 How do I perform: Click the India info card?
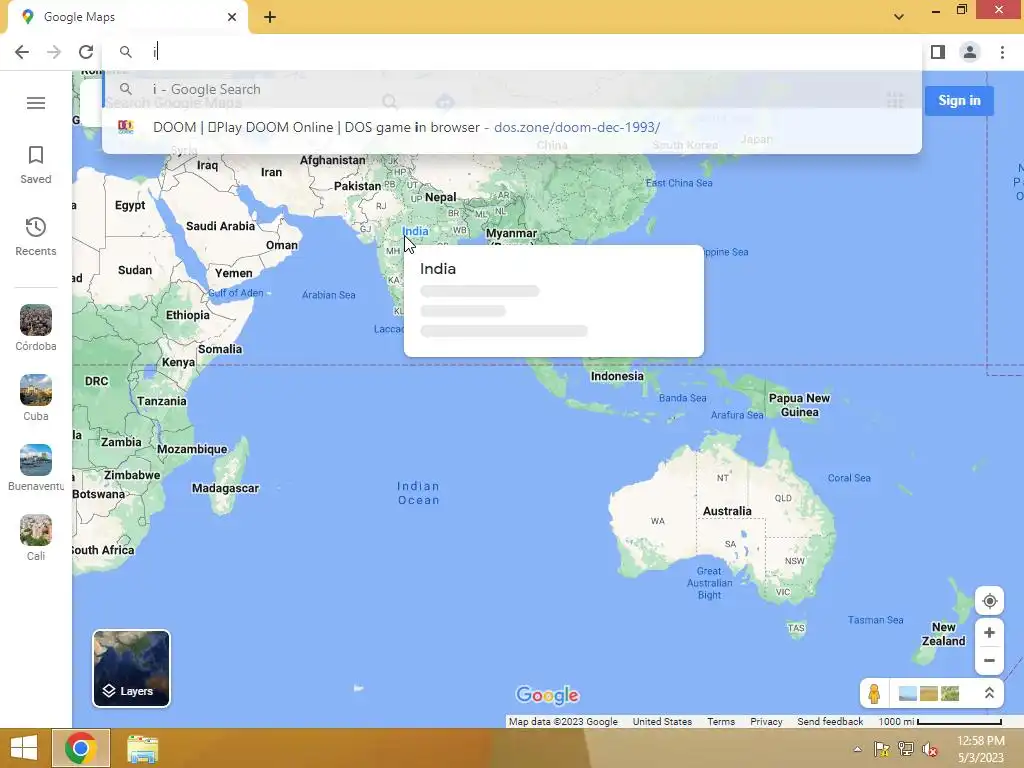coord(554,301)
